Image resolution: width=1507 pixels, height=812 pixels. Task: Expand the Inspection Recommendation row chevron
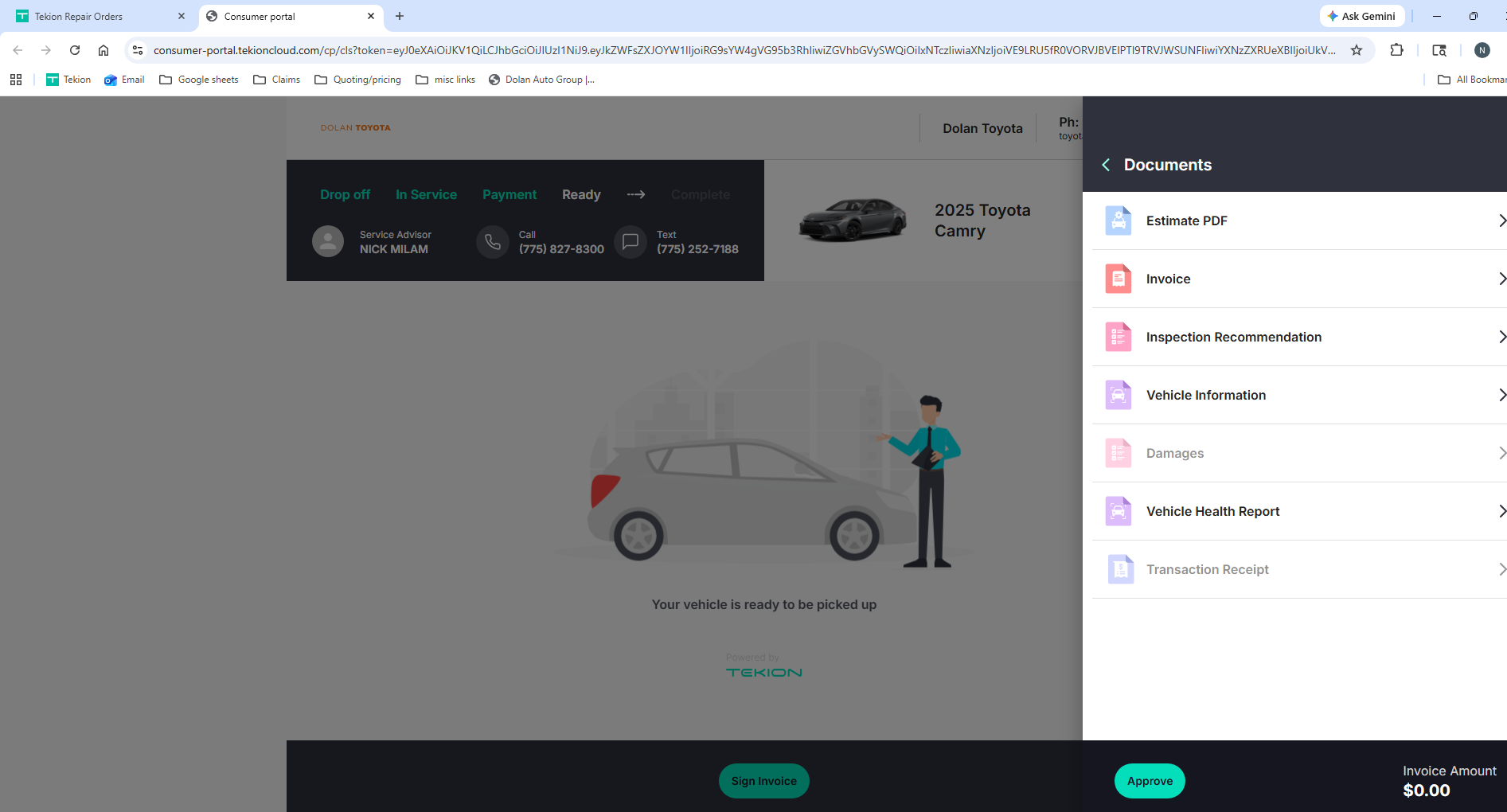point(1501,337)
